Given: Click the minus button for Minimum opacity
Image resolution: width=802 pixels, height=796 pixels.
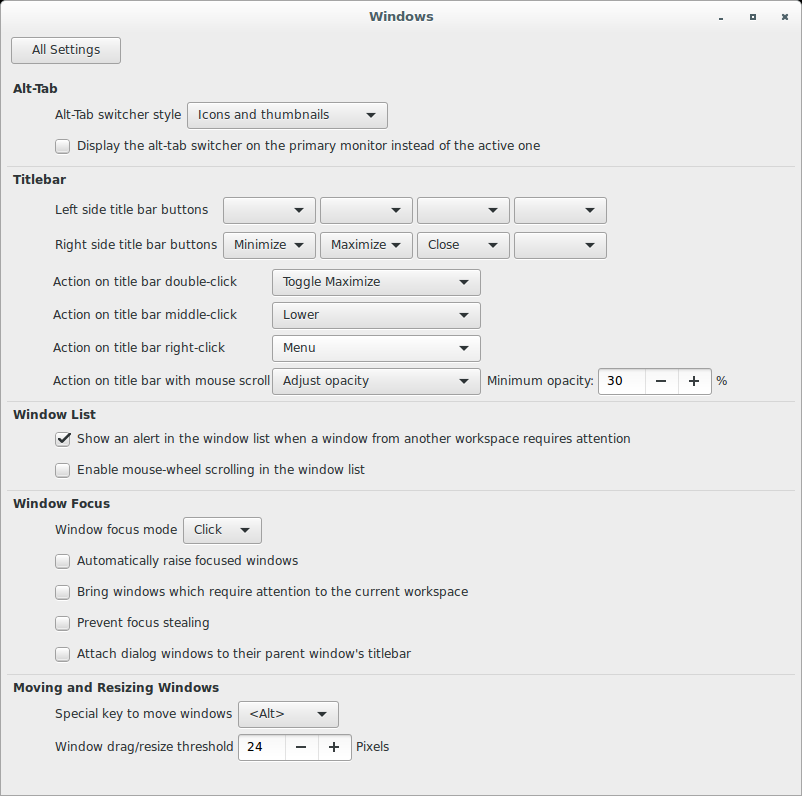Looking at the screenshot, I should [661, 381].
